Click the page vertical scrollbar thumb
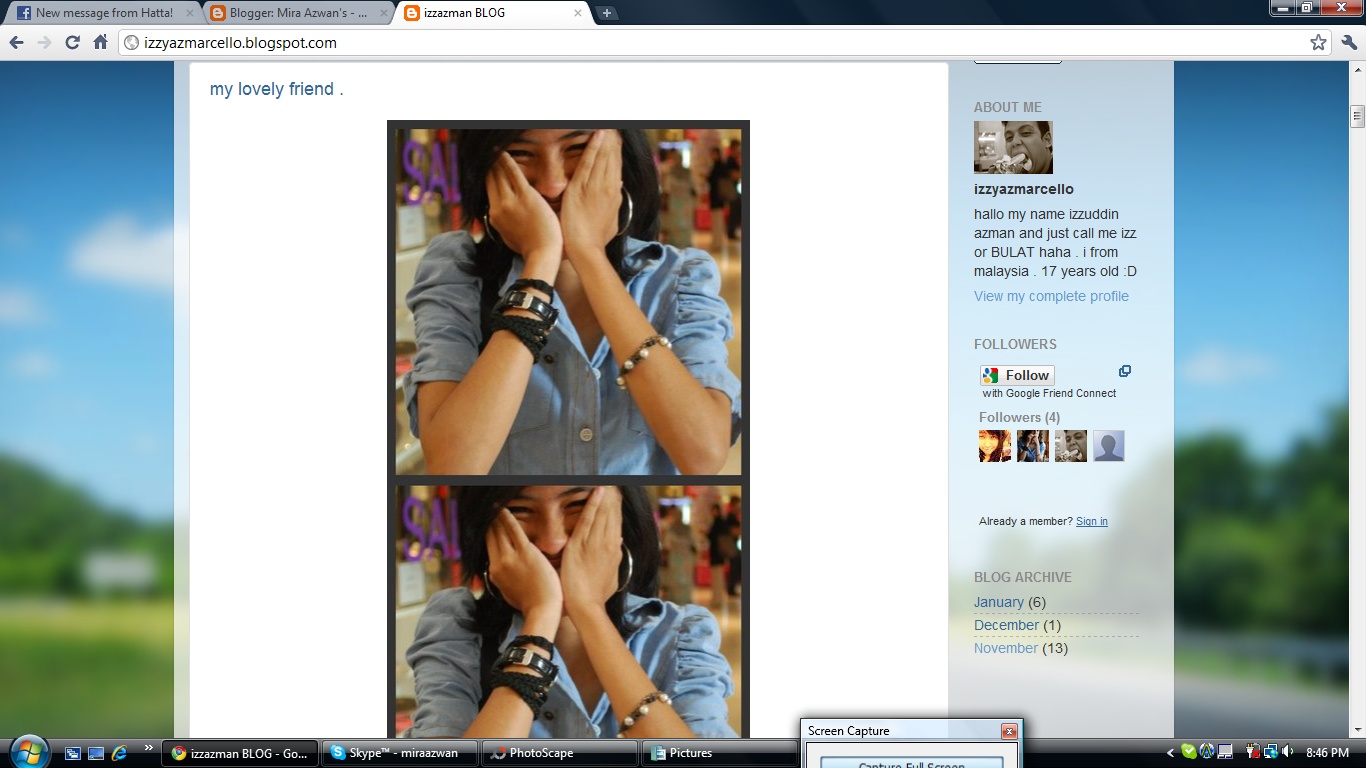The image size is (1366, 768). click(1357, 116)
